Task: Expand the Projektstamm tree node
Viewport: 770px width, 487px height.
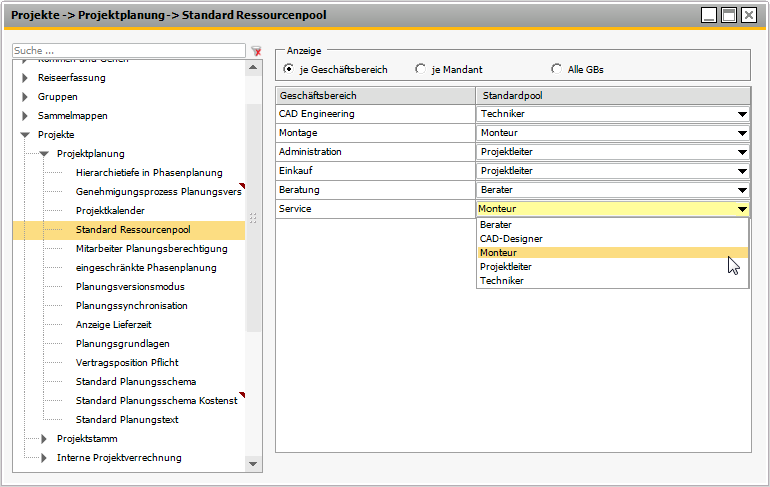Action: tap(44, 439)
